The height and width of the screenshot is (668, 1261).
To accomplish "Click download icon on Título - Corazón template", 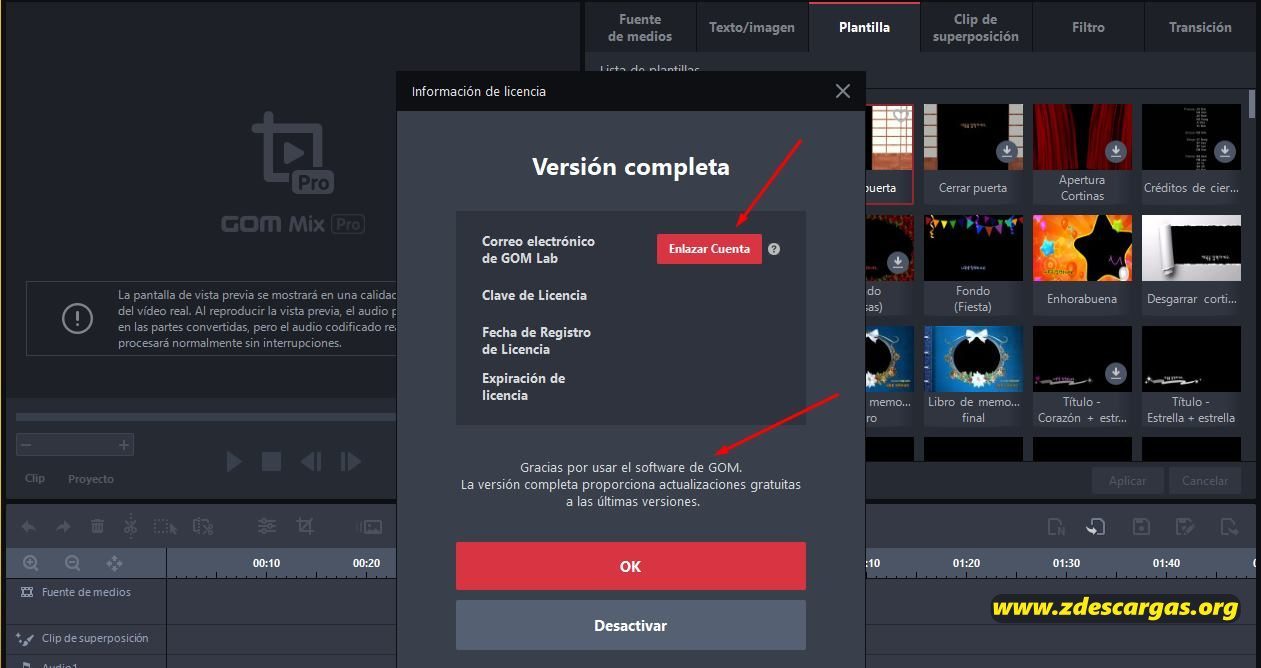I will (1116, 373).
